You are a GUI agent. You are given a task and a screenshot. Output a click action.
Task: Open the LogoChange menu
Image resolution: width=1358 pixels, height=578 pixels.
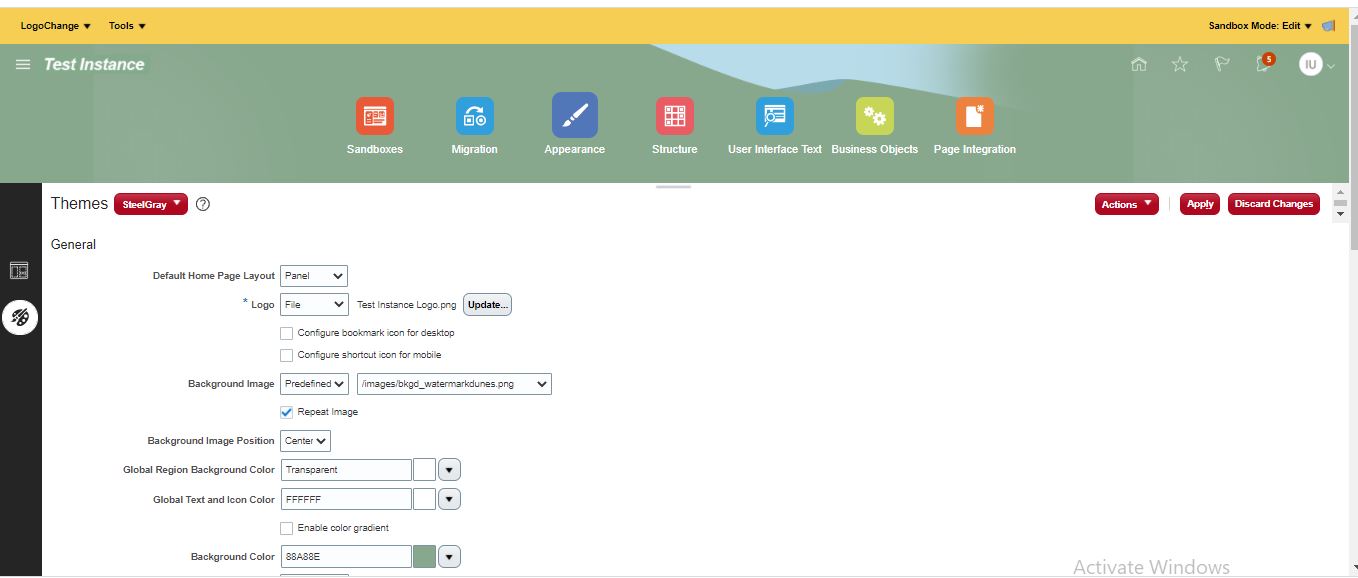coord(55,26)
